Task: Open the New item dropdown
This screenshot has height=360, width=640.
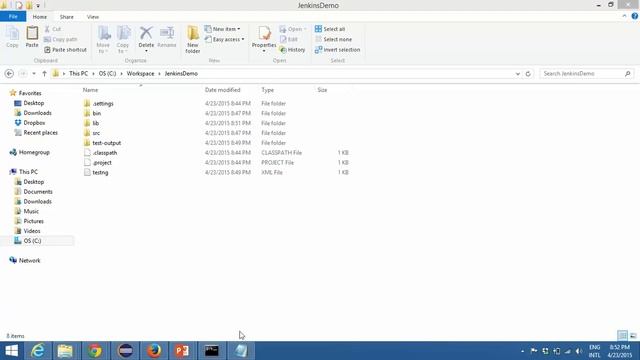Action: [222, 29]
